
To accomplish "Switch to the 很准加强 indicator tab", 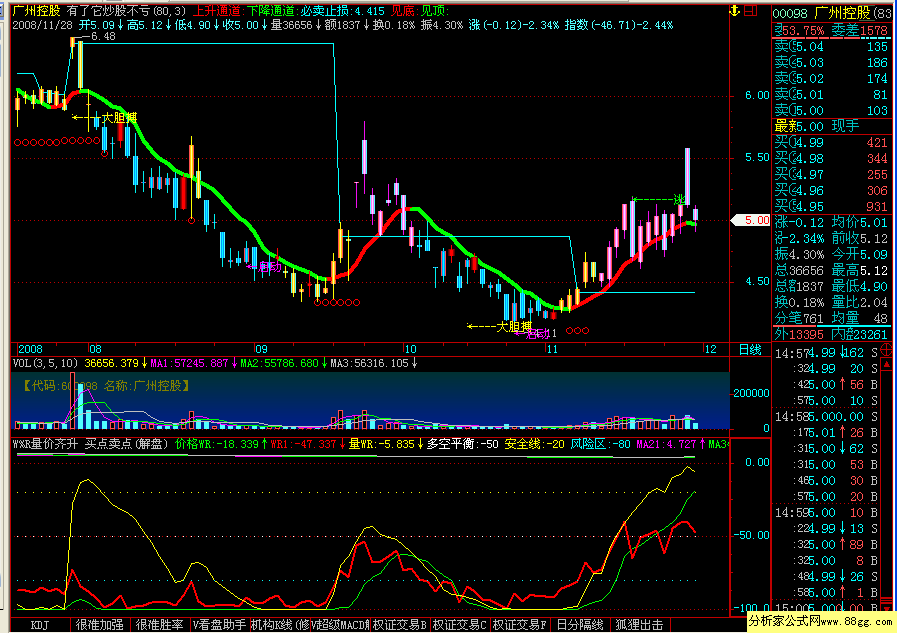I will [100, 625].
